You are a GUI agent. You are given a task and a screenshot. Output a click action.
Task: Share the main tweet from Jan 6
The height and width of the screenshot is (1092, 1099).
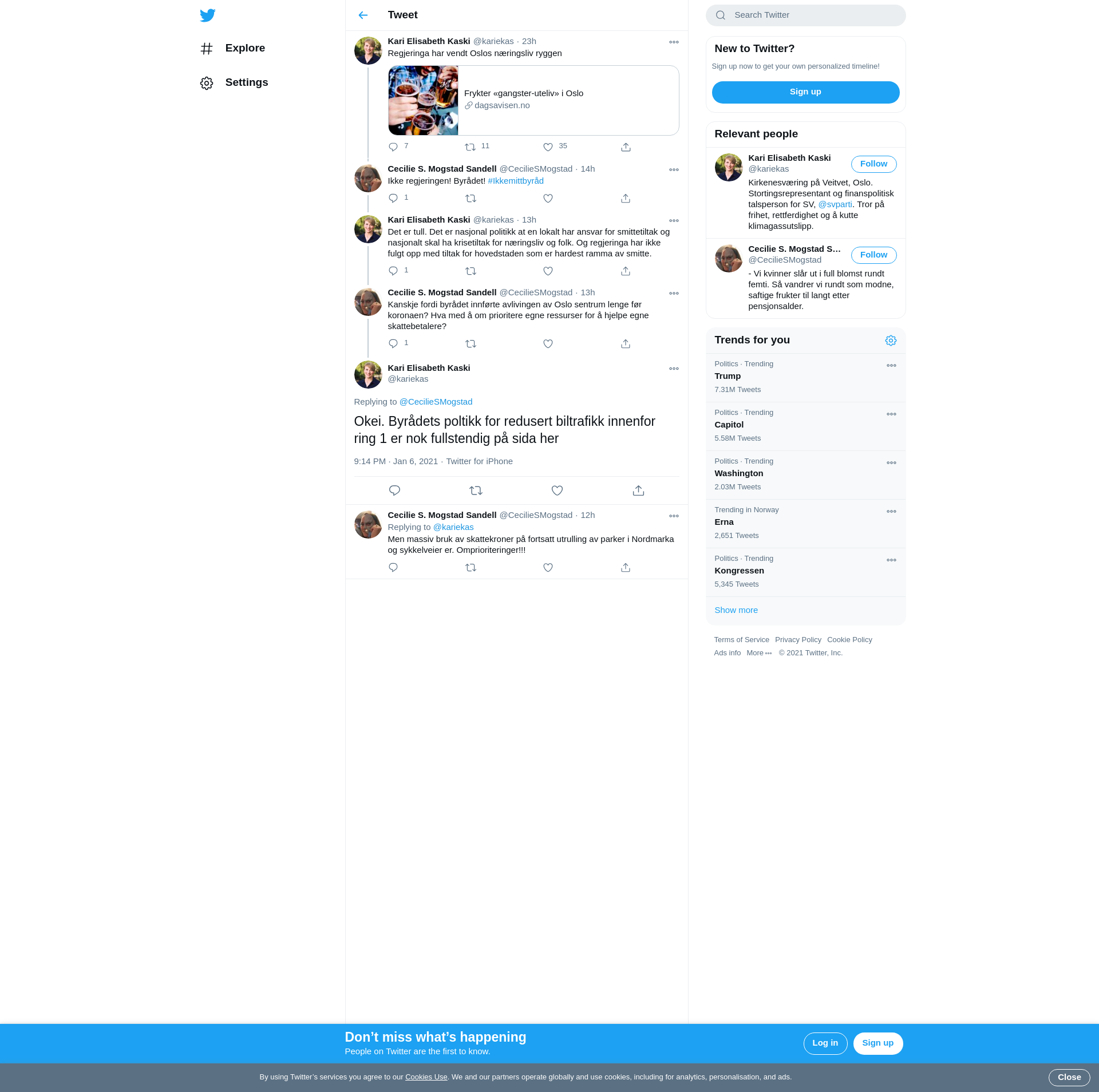(x=638, y=490)
